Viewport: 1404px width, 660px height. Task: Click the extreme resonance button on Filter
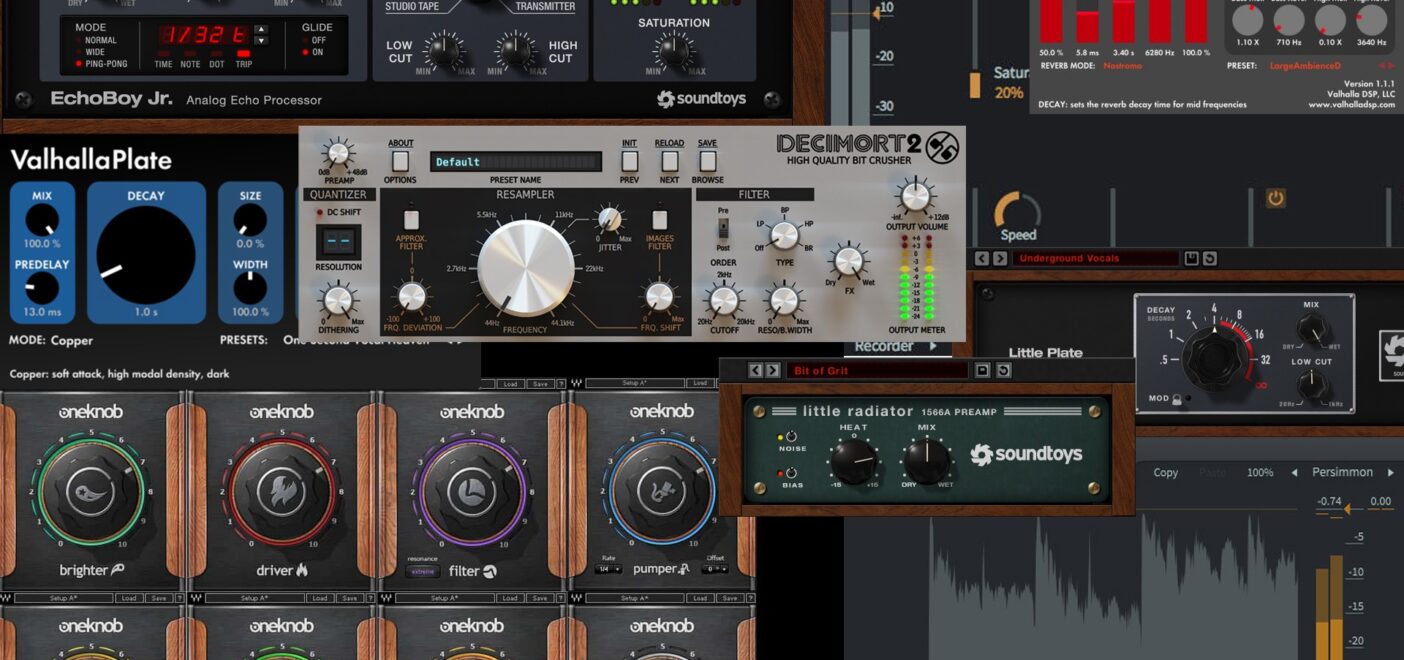coord(421,571)
